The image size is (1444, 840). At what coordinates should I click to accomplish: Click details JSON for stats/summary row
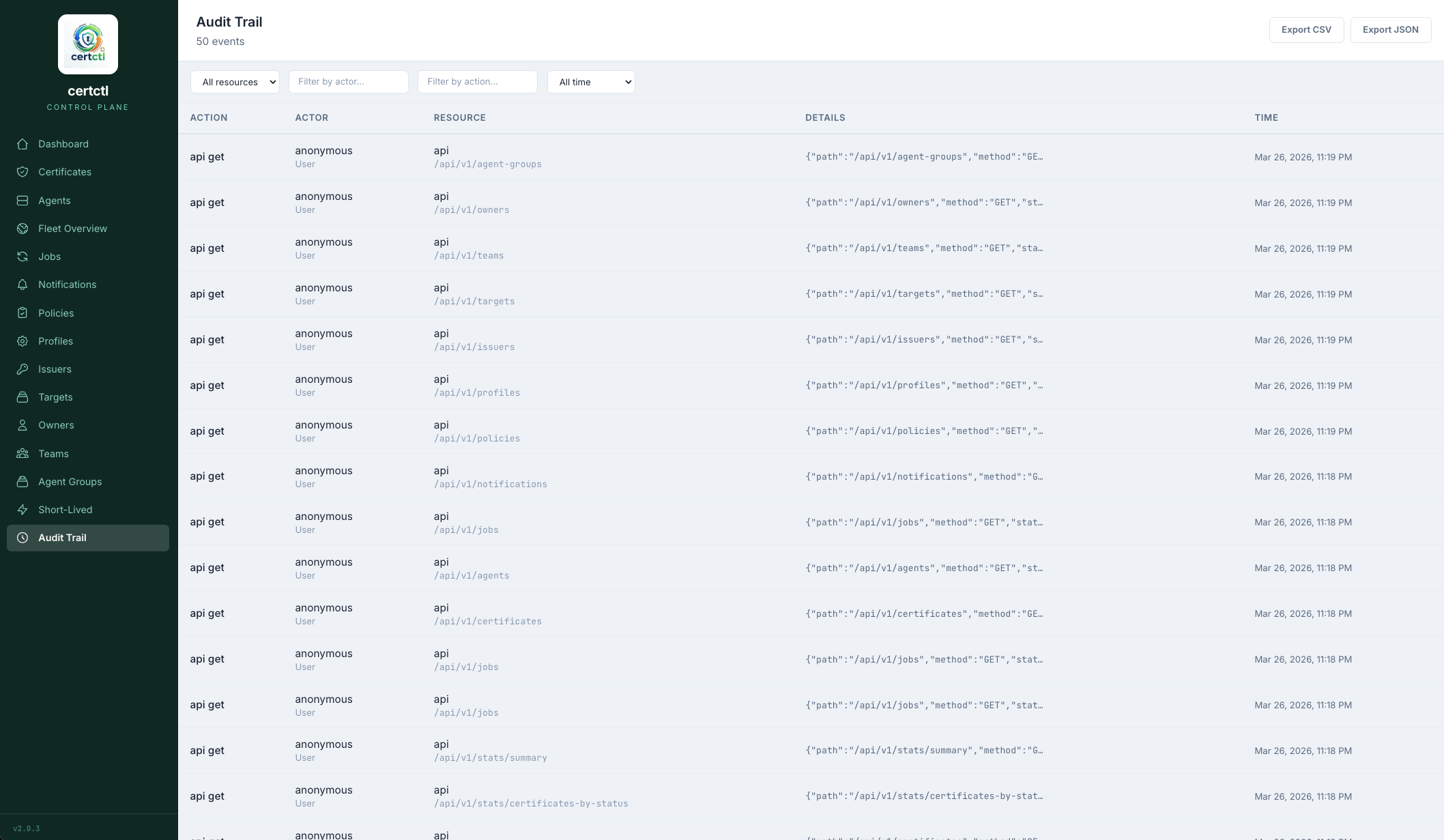pyautogui.click(x=924, y=751)
